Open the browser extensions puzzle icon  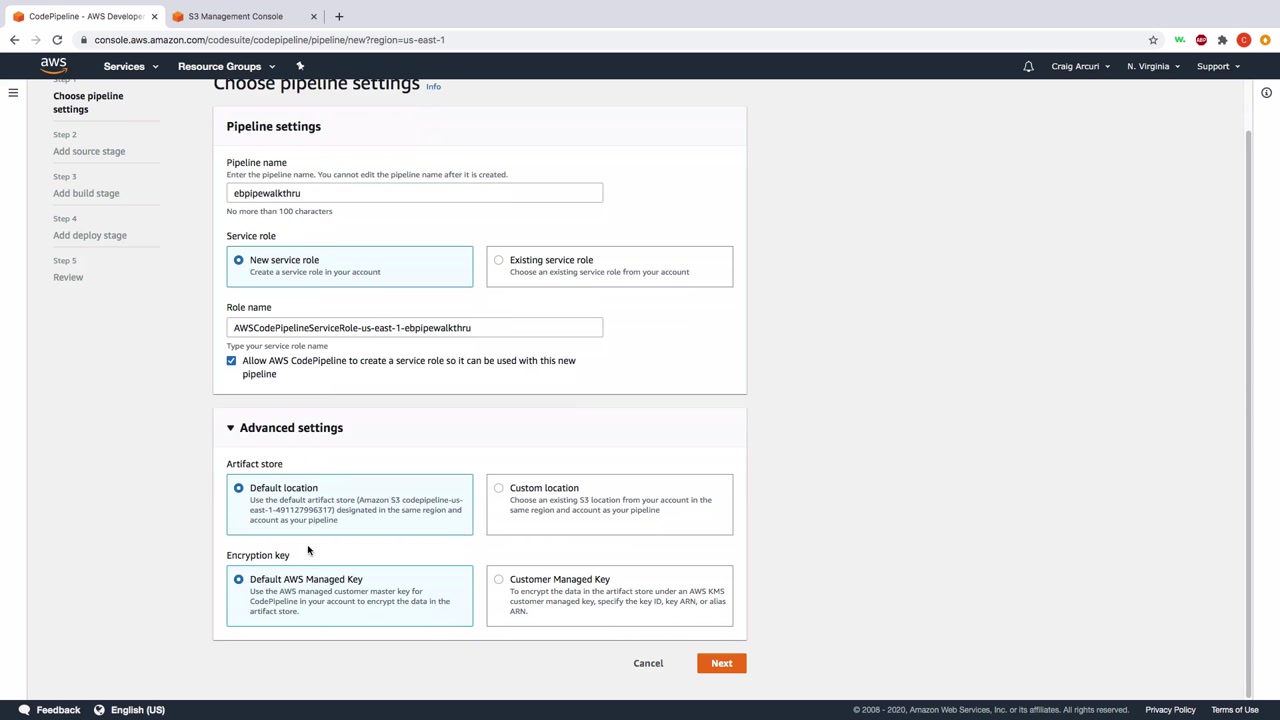pyautogui.click(x=1222, y=40)
